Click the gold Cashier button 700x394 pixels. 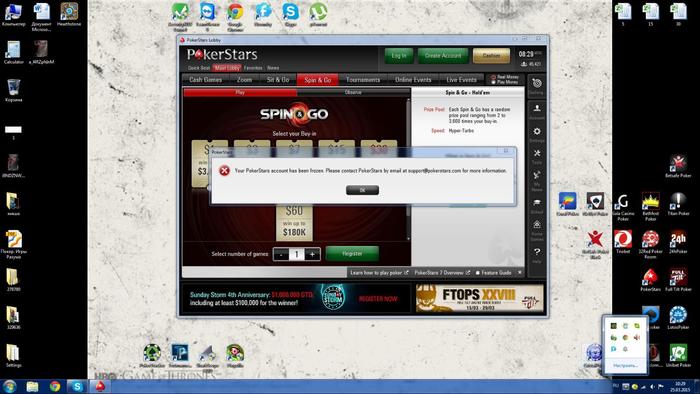pyautogui.click(x=491, y=56)
